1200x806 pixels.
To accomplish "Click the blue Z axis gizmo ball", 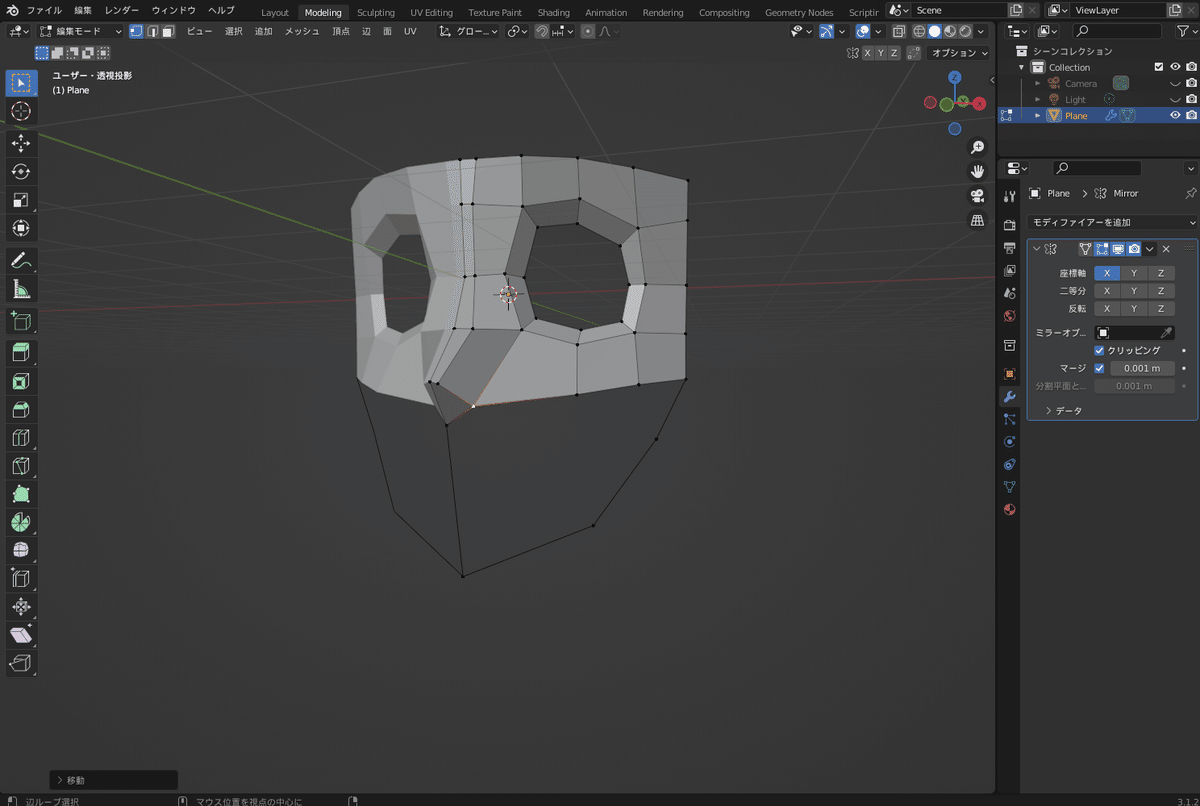I will click(955, 77).
